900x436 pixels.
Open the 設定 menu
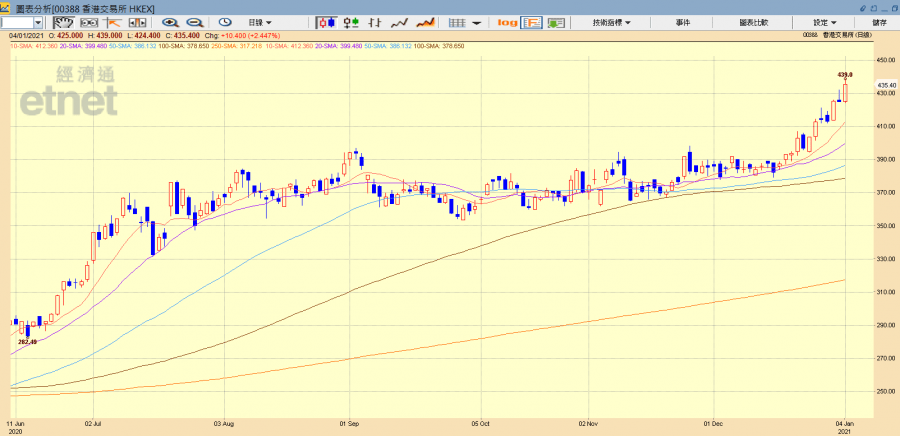tap(825, 22)
